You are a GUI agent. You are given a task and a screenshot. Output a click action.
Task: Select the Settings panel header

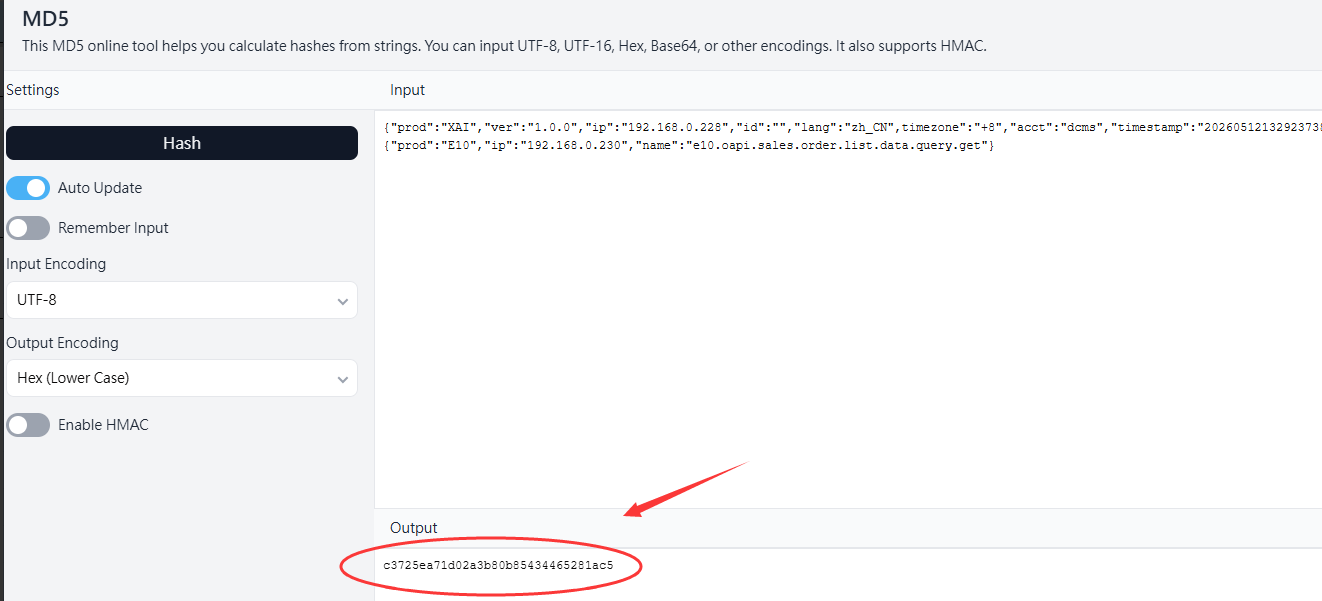point(33,90)
